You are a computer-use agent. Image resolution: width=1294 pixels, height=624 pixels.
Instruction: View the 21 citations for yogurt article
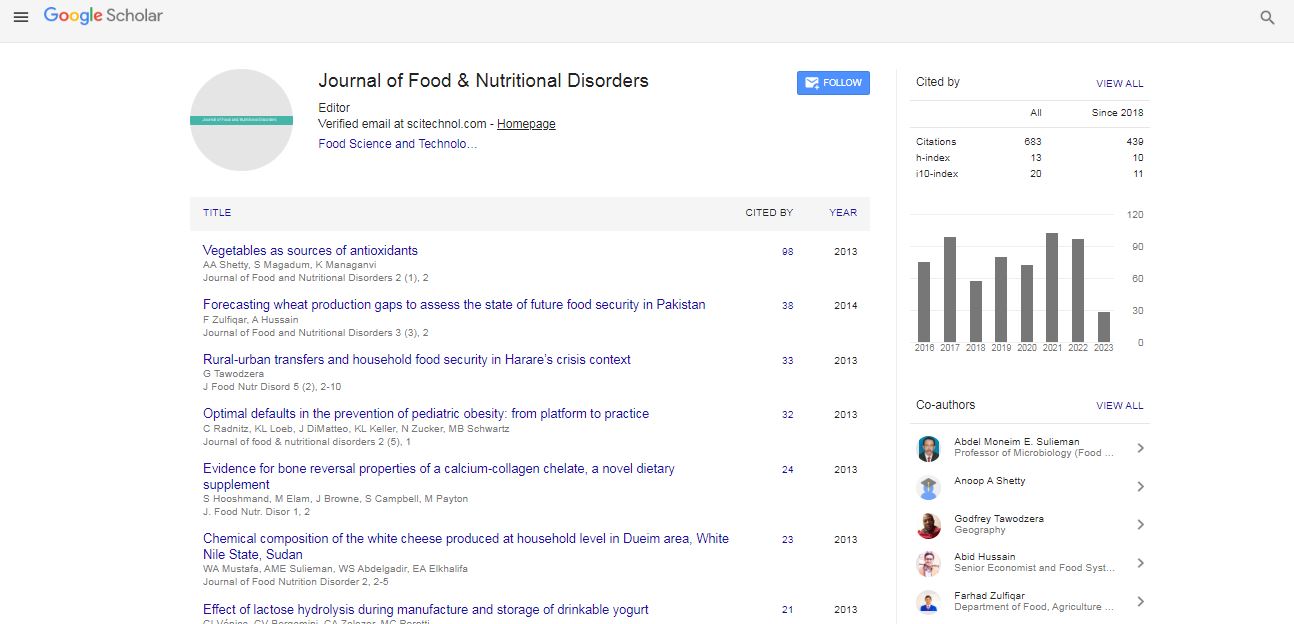click(788, 610)
